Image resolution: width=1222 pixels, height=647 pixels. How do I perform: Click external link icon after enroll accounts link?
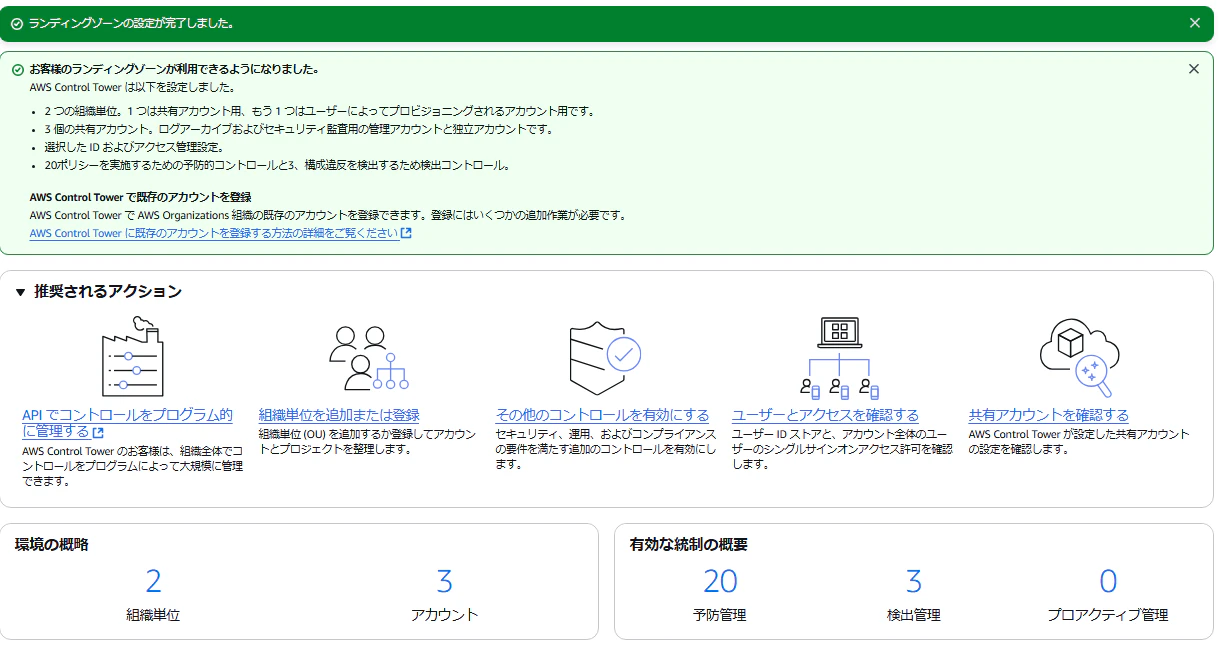point(406,233)
